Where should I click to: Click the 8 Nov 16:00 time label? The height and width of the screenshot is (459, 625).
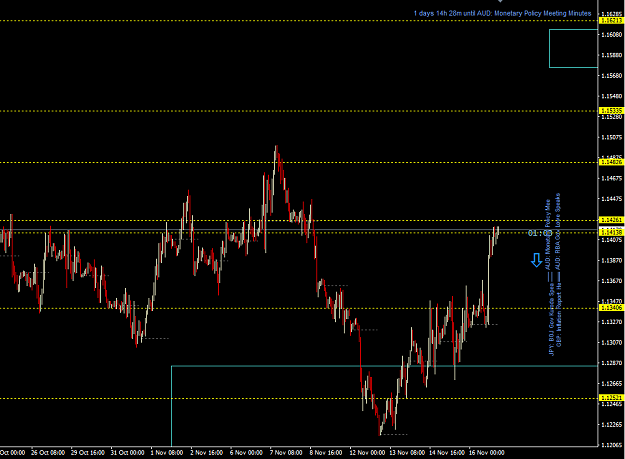[326, 453]
